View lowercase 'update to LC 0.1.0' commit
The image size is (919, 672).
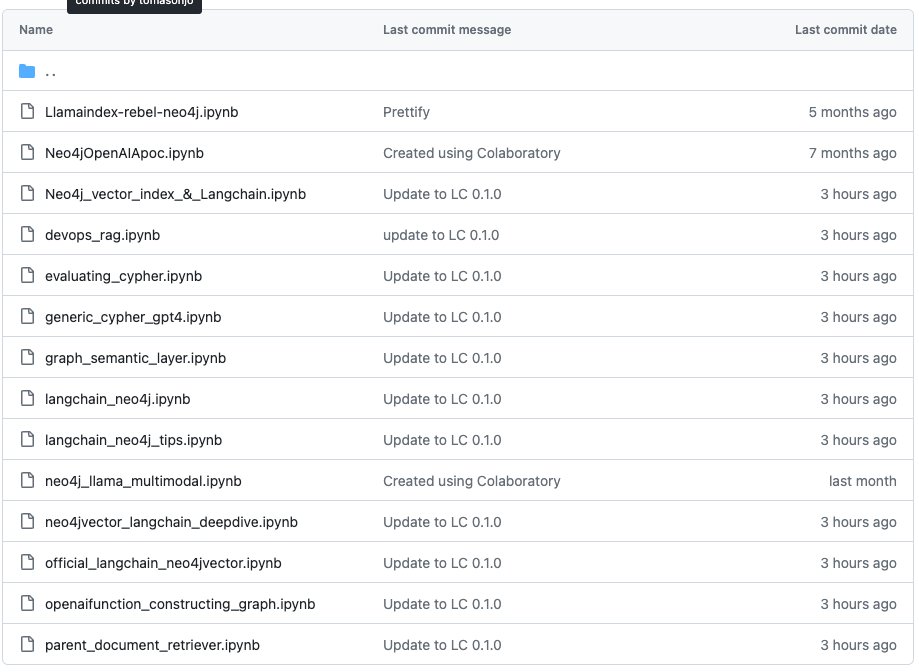(x=441, y=235)
